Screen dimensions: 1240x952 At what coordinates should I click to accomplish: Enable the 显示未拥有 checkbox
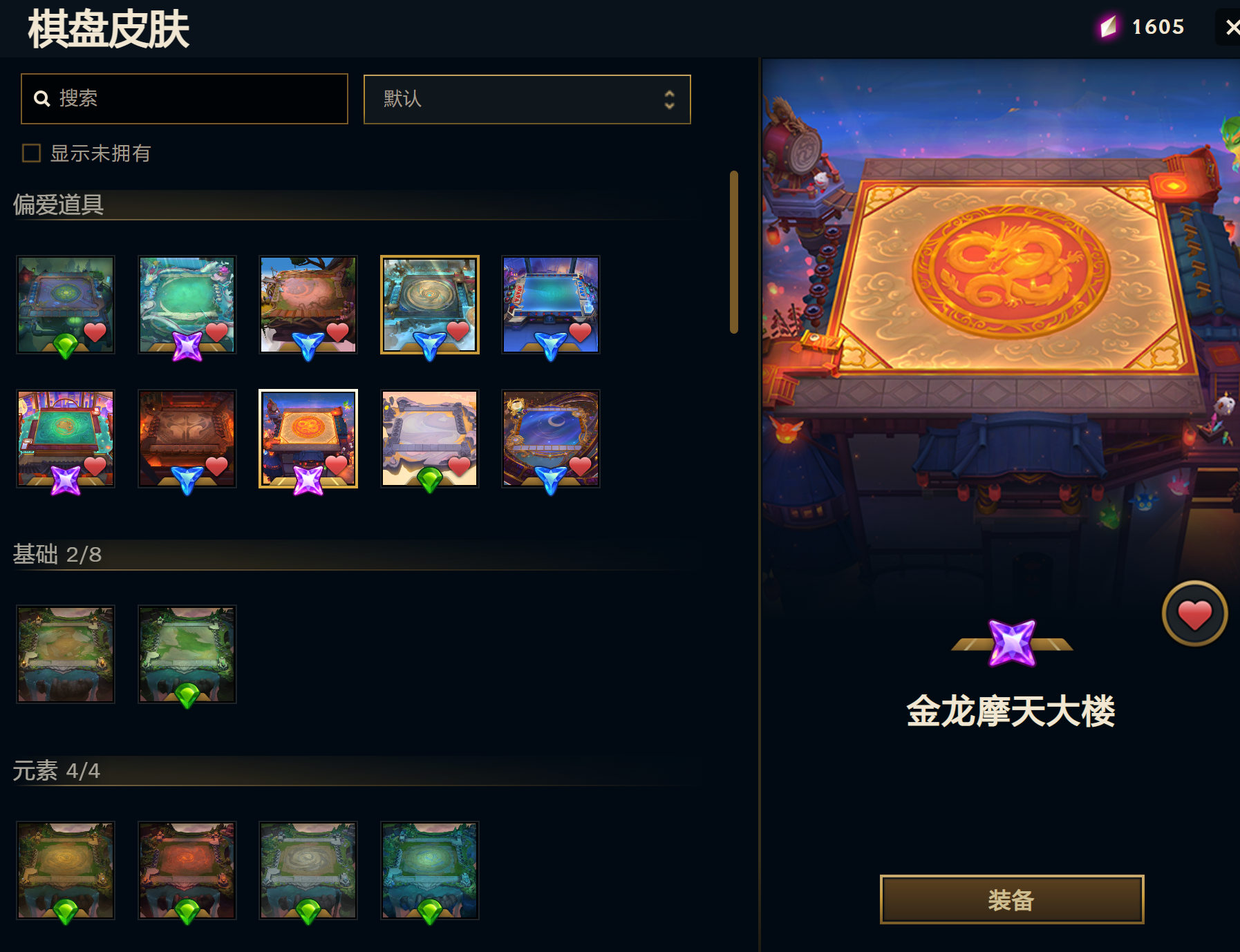point(31,153)
